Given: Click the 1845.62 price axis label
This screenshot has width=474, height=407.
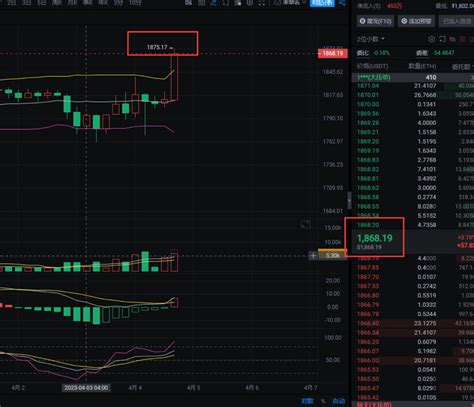Looking at the screenshot, I should tap(333, 72).
